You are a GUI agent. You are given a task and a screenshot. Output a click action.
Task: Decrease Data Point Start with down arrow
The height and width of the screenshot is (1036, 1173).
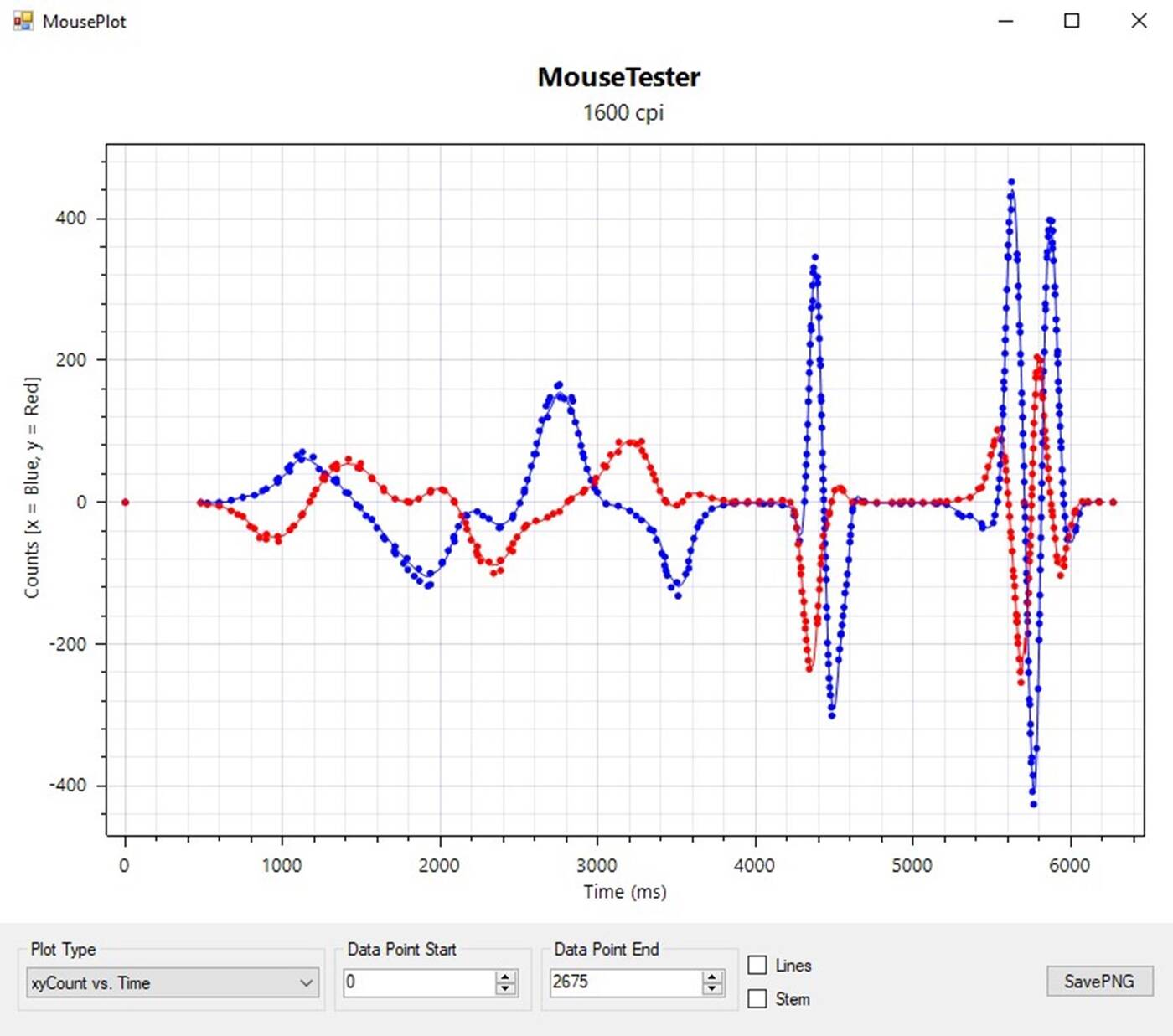pos(505,988)
